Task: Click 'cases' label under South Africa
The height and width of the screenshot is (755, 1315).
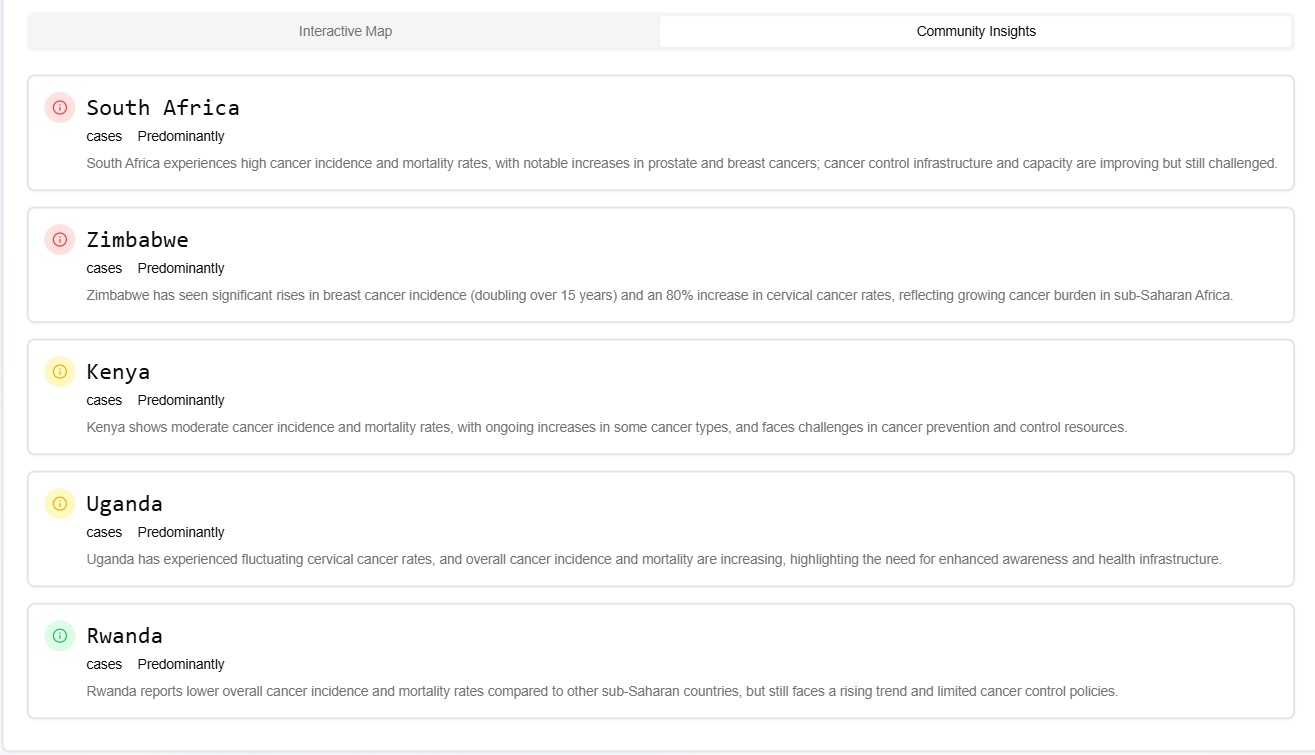Action: pyautogui.click(x=104, y=136)
